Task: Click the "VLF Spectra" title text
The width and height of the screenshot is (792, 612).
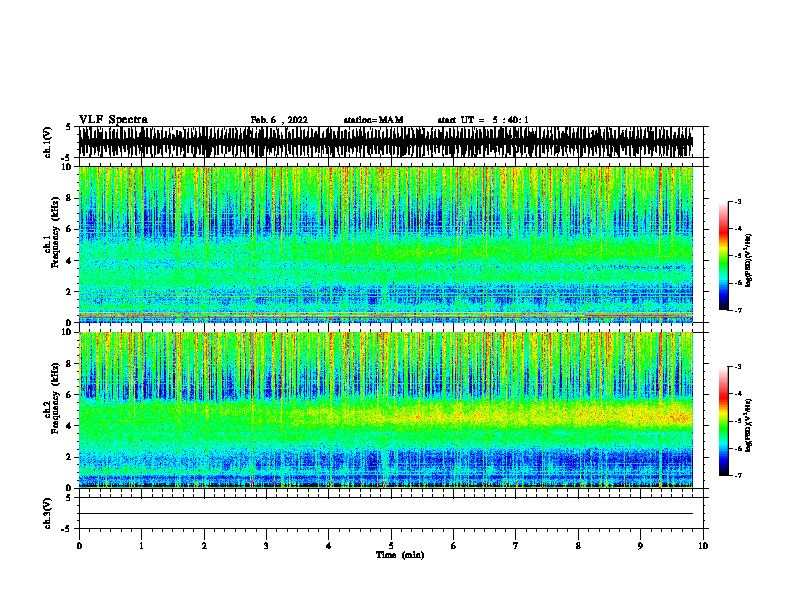Action: tap(113, 120)
